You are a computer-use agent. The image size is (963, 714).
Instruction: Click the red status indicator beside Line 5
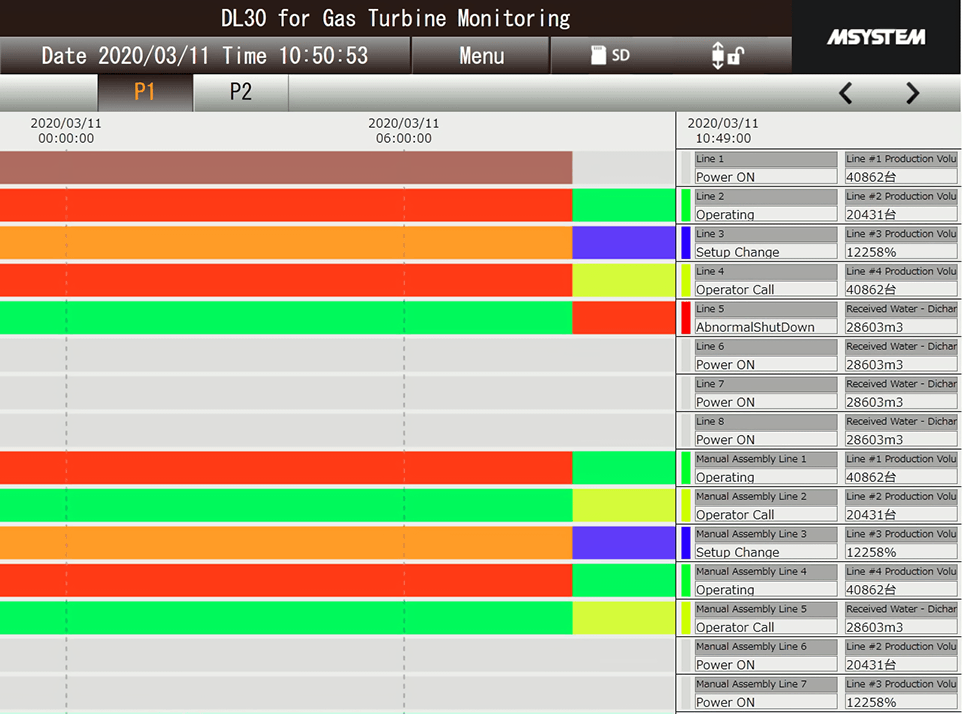click(x=685, y=317)
